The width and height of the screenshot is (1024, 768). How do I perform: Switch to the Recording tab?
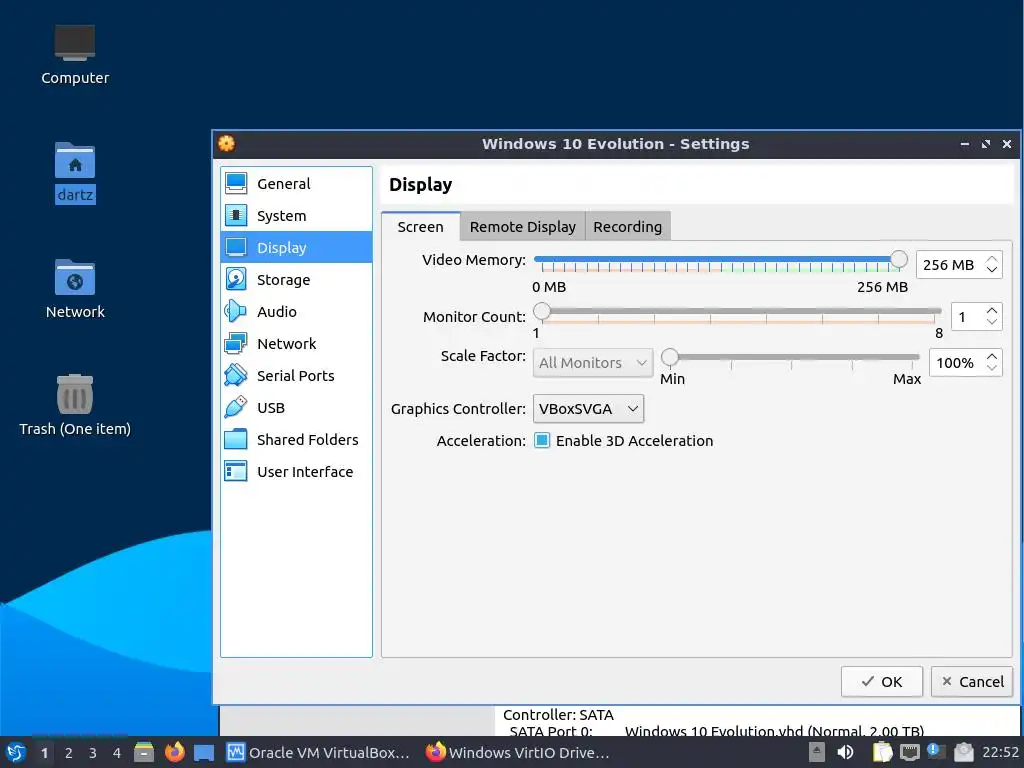(628, 227)
